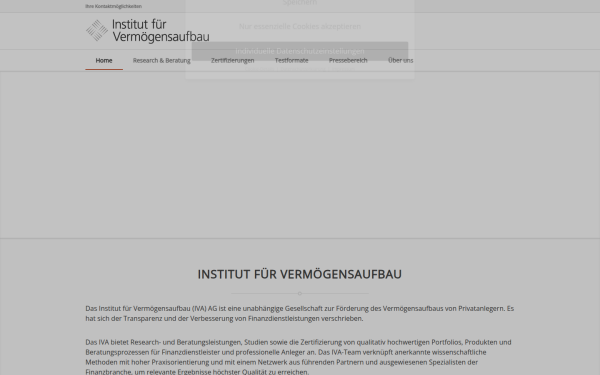Click the Institut für Vermögensaufbau logo
The height and width of the screenshot is (375, 600).
click(x=147, y=31)
